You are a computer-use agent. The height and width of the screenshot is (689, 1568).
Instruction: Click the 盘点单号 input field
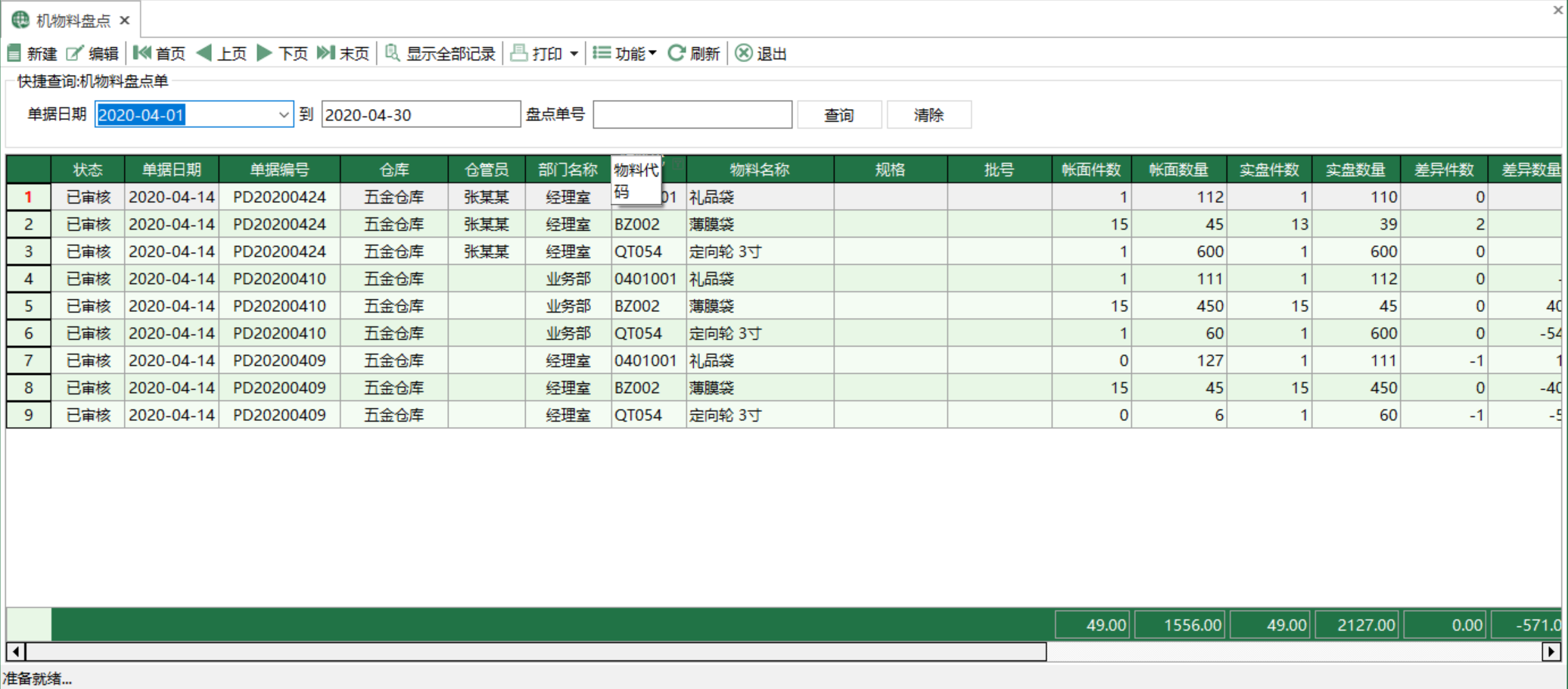[692, 115]
